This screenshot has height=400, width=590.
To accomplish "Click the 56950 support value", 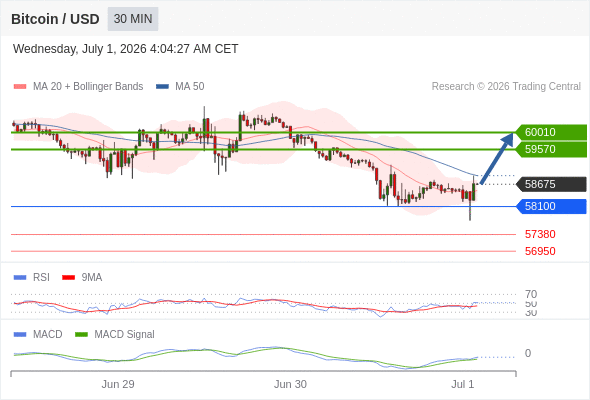I will click(540, 251).
